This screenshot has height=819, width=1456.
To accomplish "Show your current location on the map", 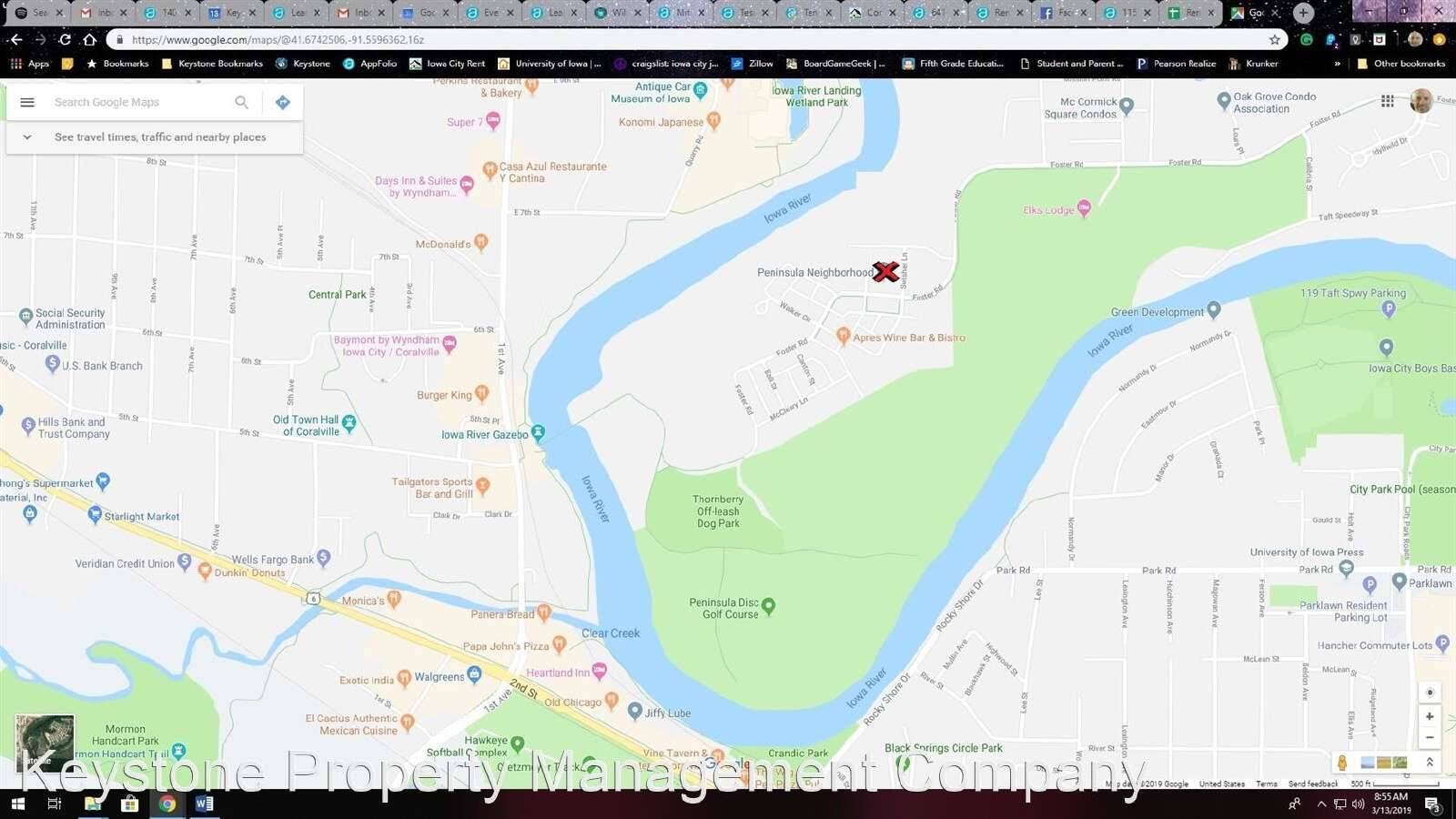I will click(x=1430, y=693).
